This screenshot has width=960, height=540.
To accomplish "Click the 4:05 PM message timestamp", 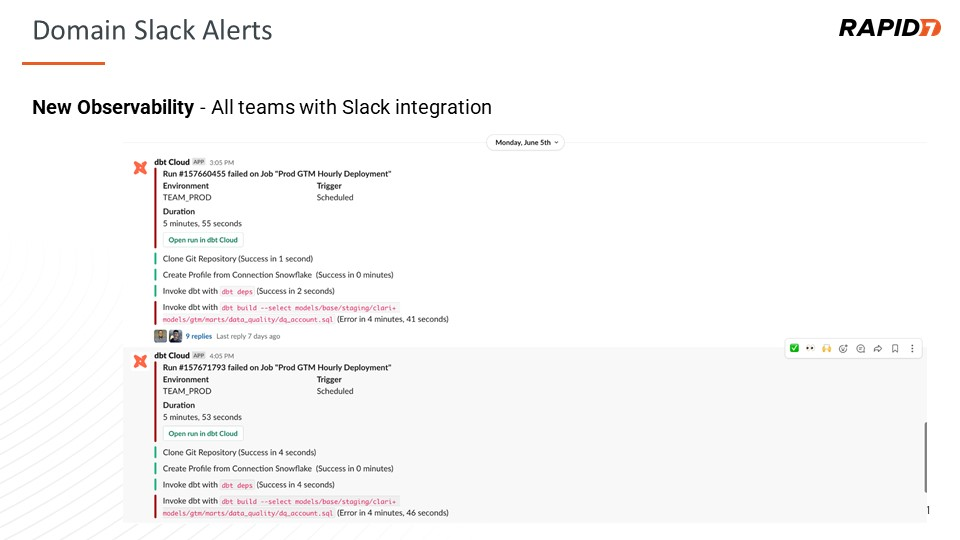I will point(222,356).
